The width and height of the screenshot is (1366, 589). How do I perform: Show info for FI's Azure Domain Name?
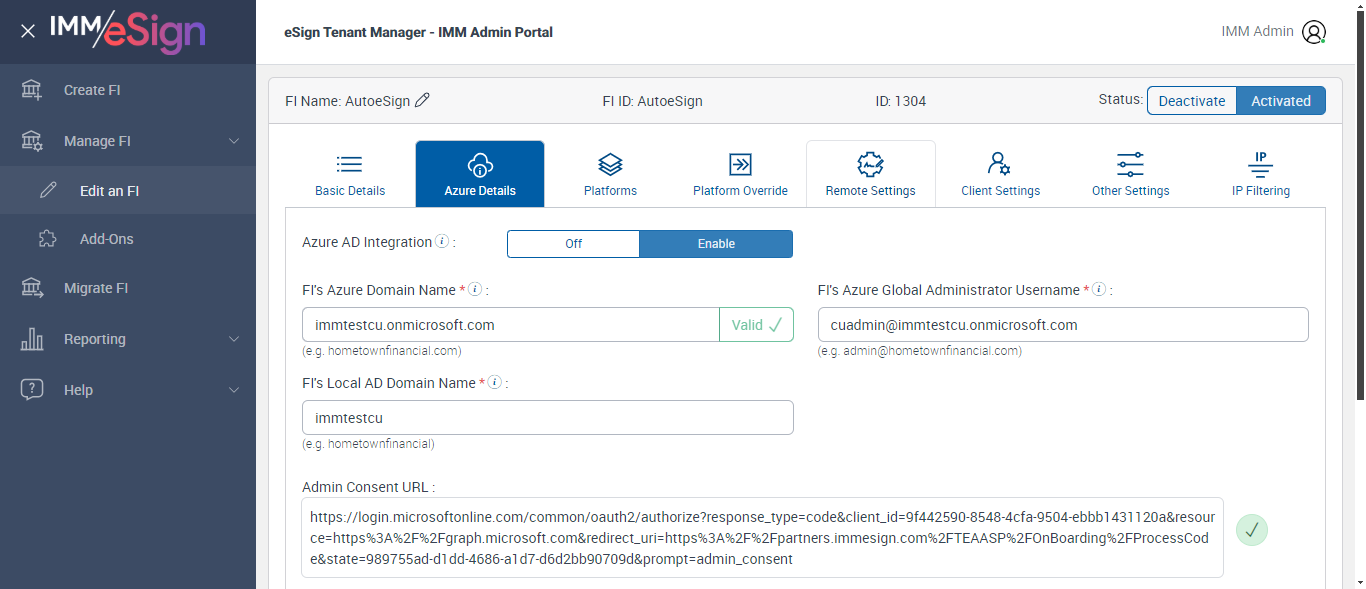[x=475, y=290]
